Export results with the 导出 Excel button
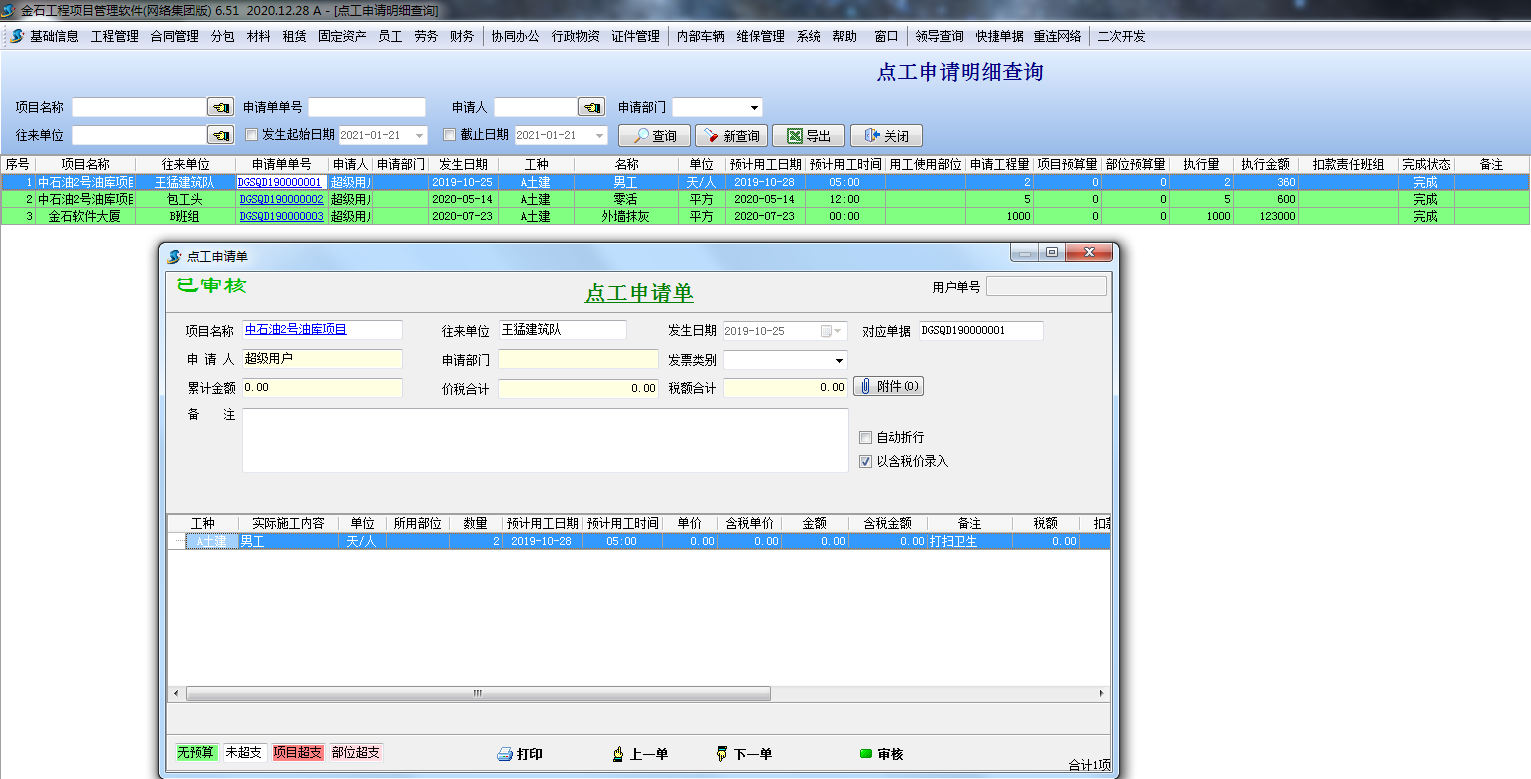Screen dimensions: 1531x779 (x=808, y=136)
